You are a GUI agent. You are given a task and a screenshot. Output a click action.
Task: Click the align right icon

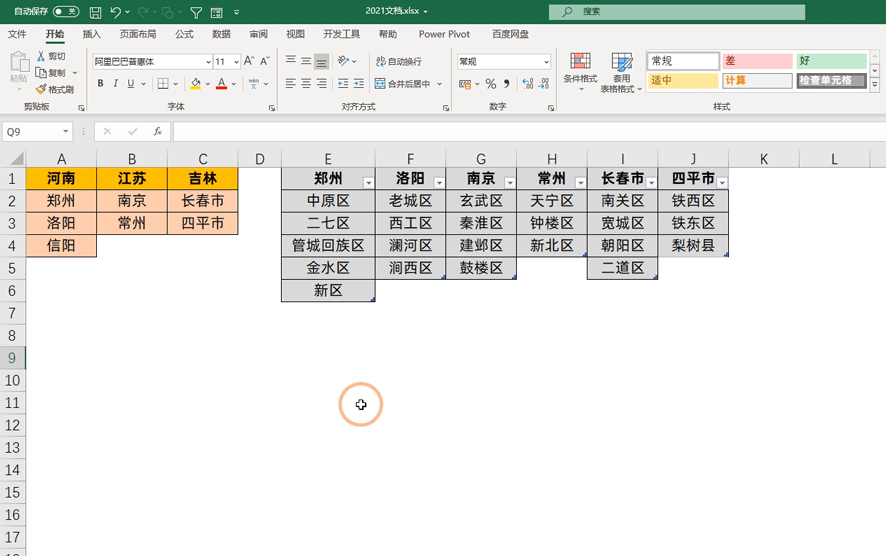coord(322,84)
